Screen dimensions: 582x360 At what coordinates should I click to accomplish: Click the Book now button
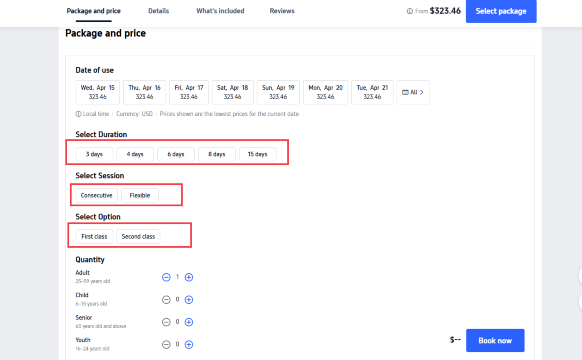(x=495, y=340)
